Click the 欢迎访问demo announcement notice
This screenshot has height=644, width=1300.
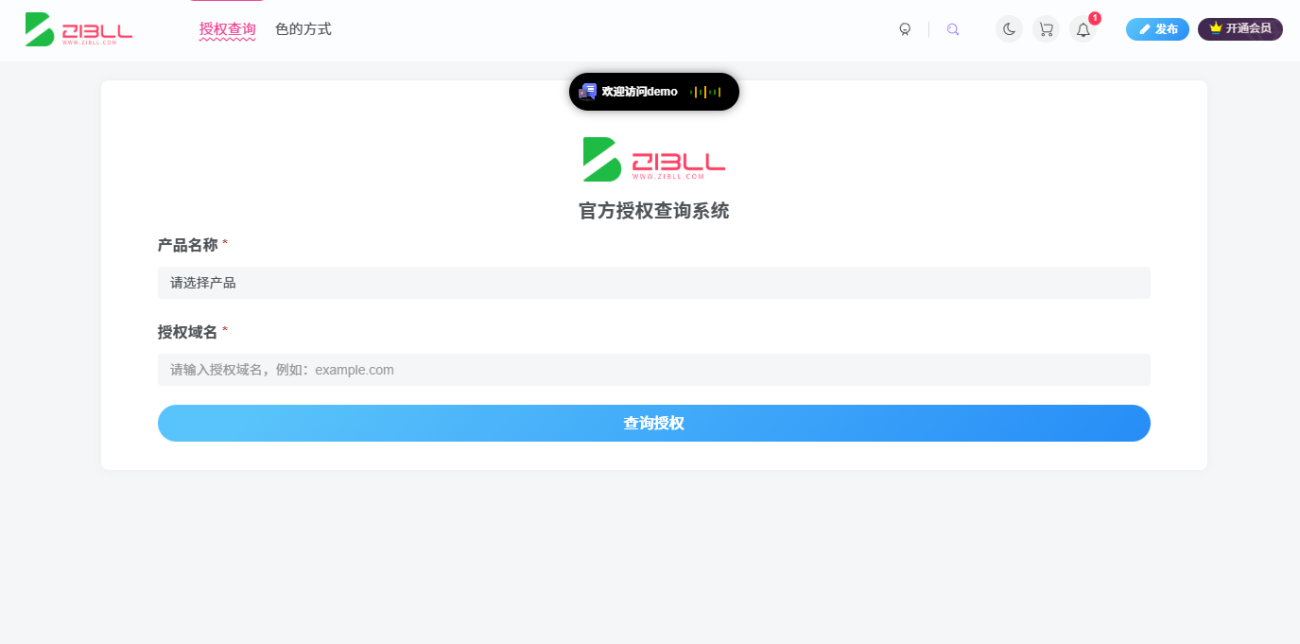(638, 91)
